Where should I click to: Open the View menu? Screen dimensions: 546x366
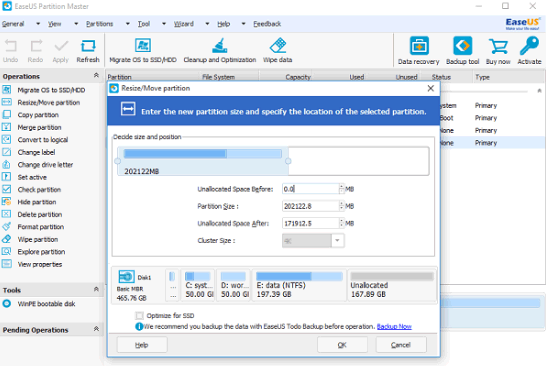pos(54,24)
